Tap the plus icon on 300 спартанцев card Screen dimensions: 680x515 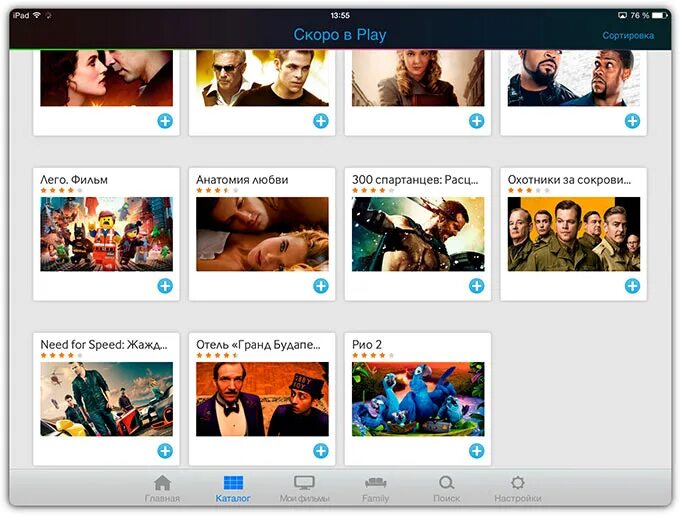476,286
